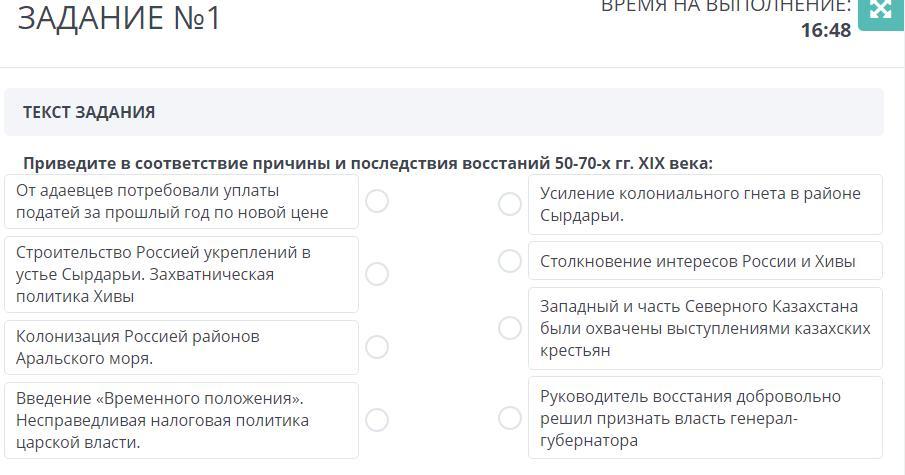Click the 16:48 countdown timer
905x475 pixels.
point(826,30)
